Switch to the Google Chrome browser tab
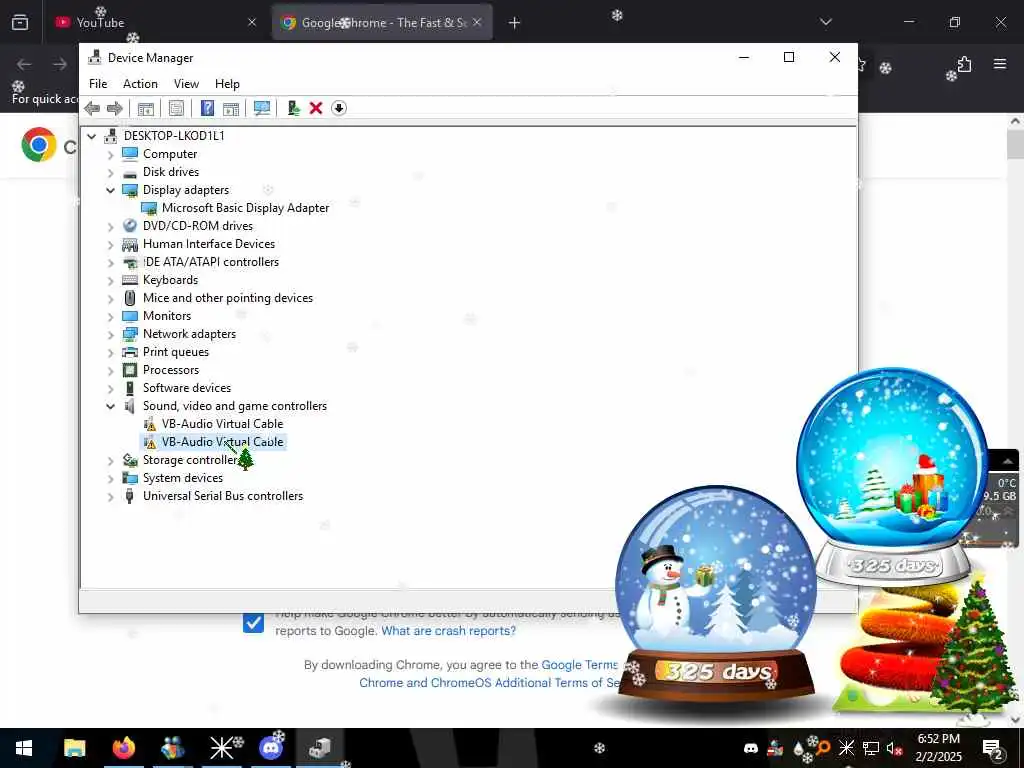 pos(382,23)
